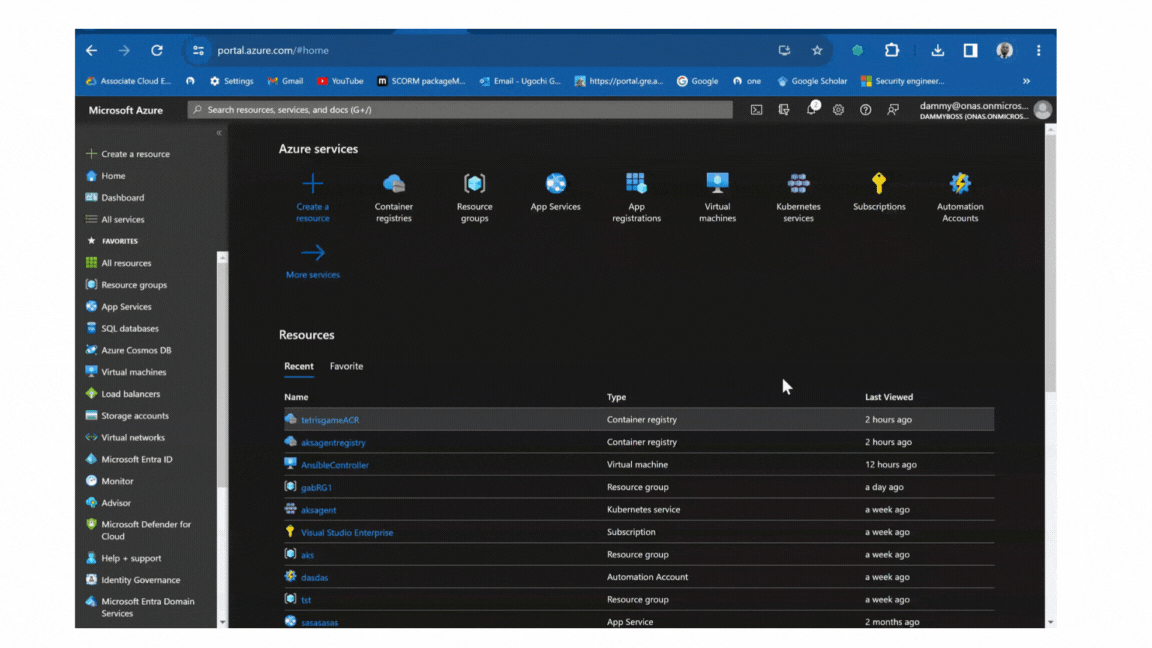1152x648 pixels.
Task: Collapse the left sidebar menu
Action: click(219, 133)
